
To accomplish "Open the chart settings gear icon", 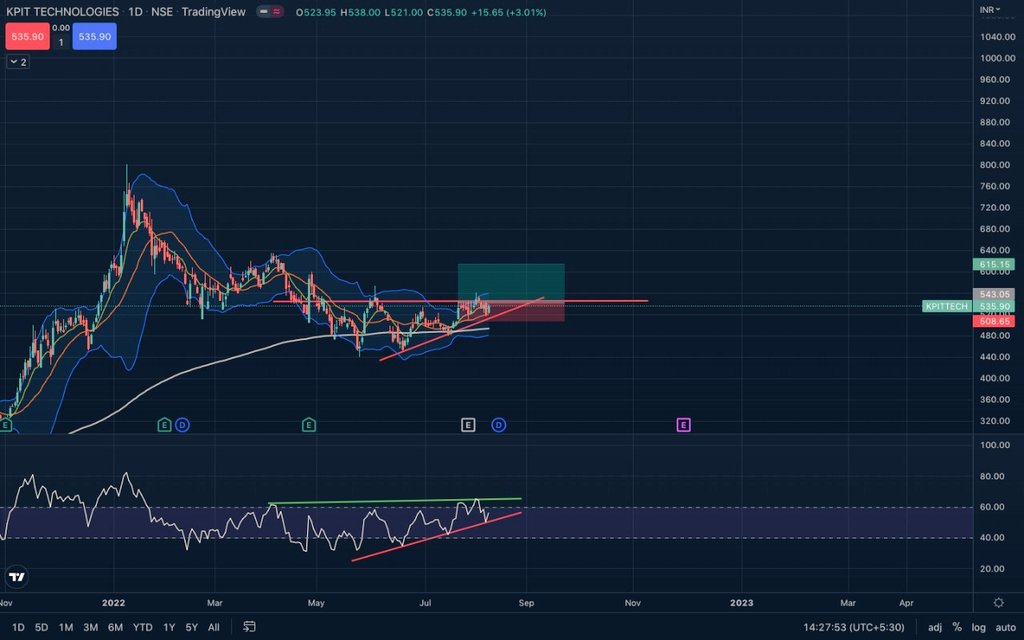I will tap(999, 603).
